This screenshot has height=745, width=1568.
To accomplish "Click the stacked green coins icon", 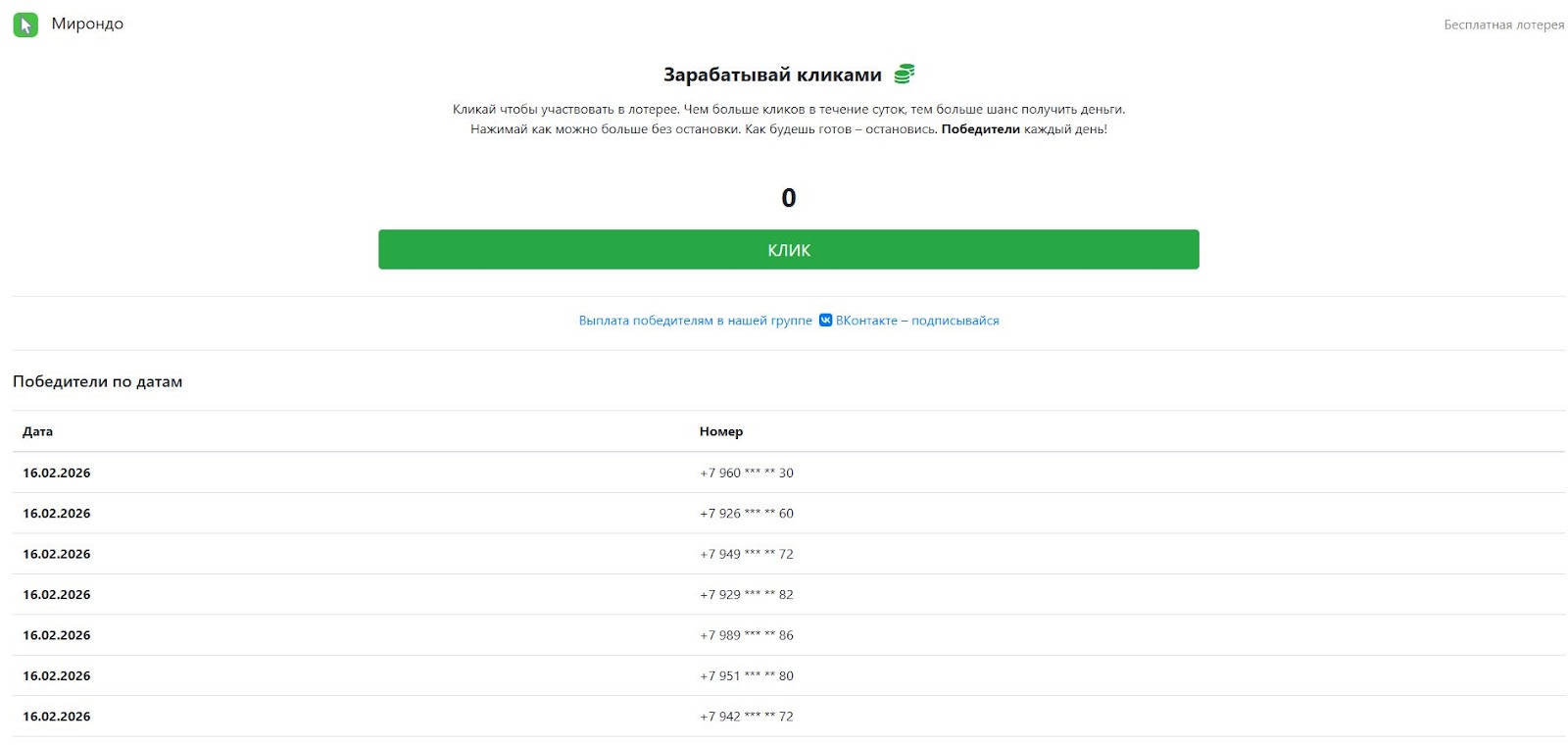I will (x=904, y=74).
